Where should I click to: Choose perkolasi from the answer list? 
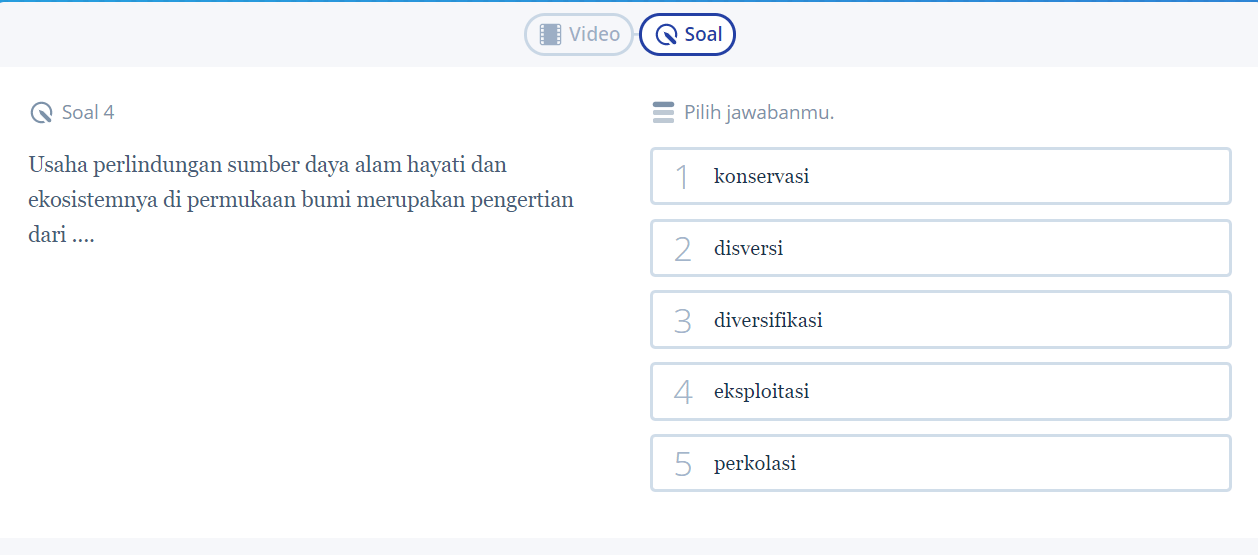(940, 463)
